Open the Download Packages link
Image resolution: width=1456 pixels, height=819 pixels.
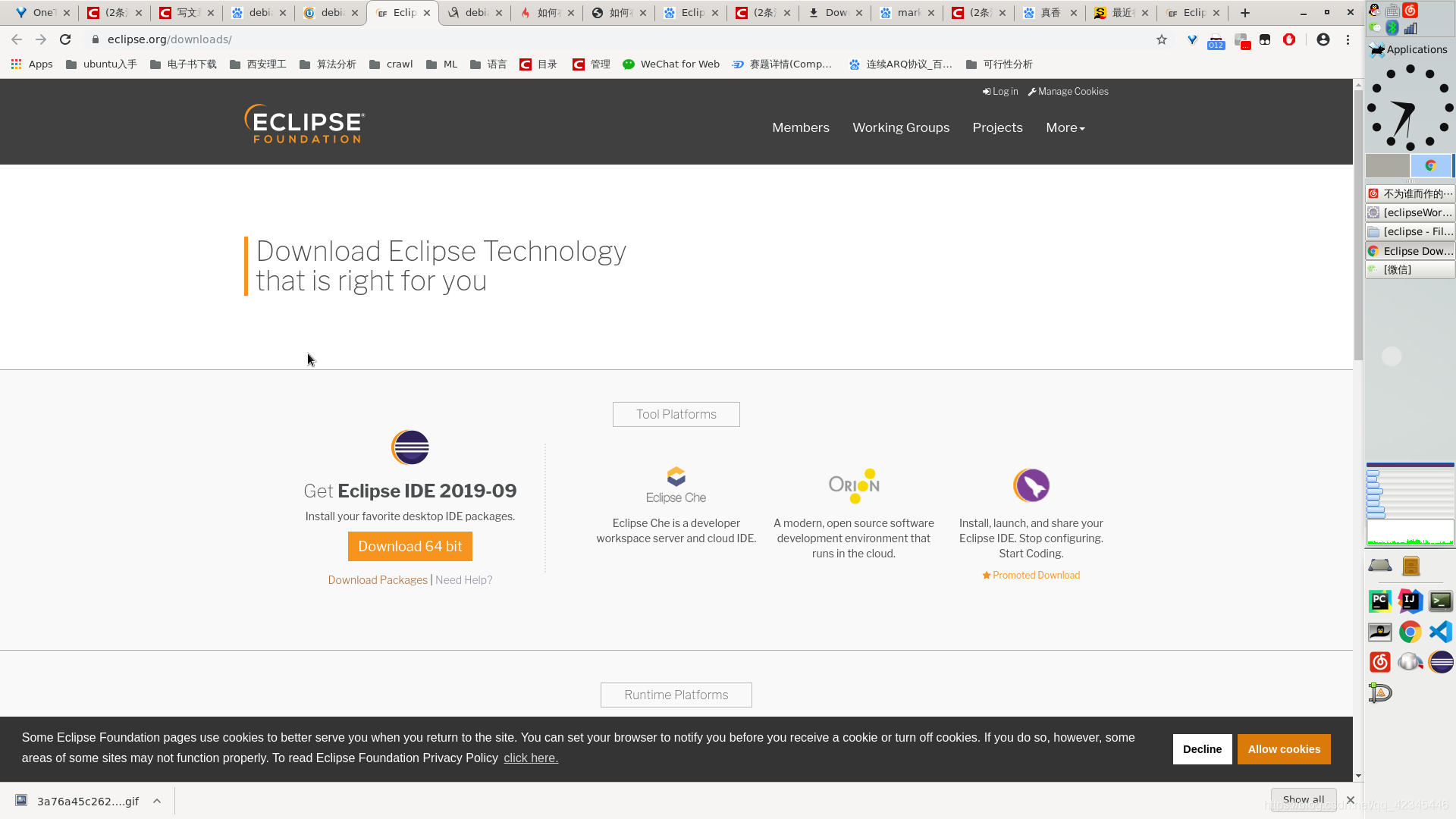coord(378,580)
